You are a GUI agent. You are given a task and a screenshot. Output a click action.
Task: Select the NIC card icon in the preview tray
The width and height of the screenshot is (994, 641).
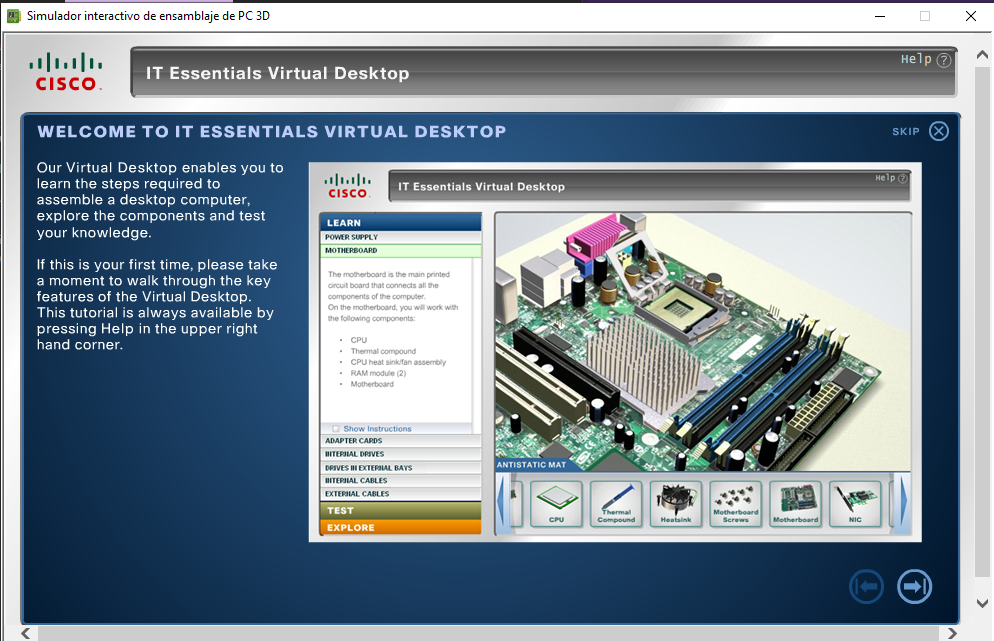[855, 504]
